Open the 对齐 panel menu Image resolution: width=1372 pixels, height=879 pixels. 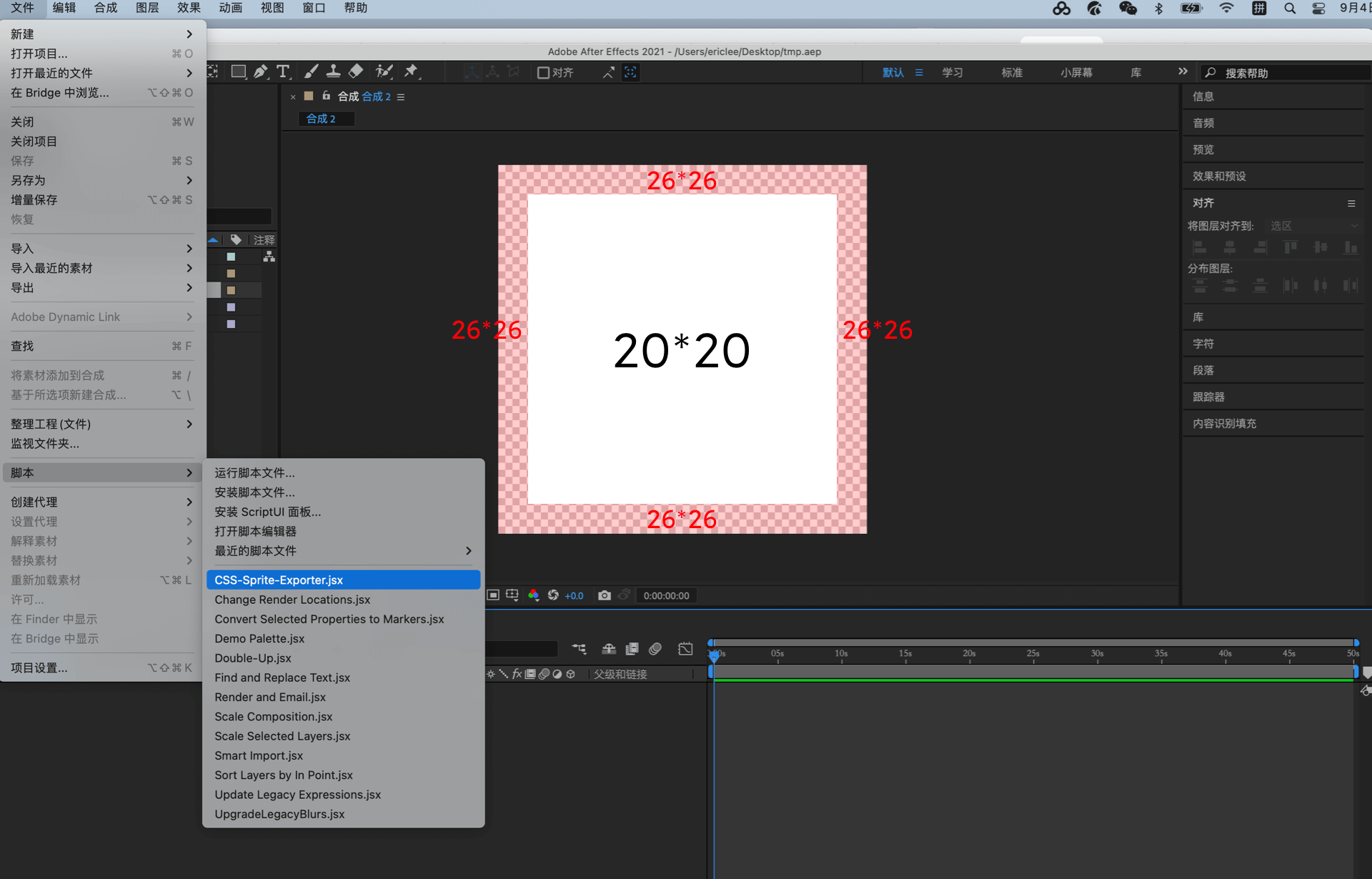1351,203
